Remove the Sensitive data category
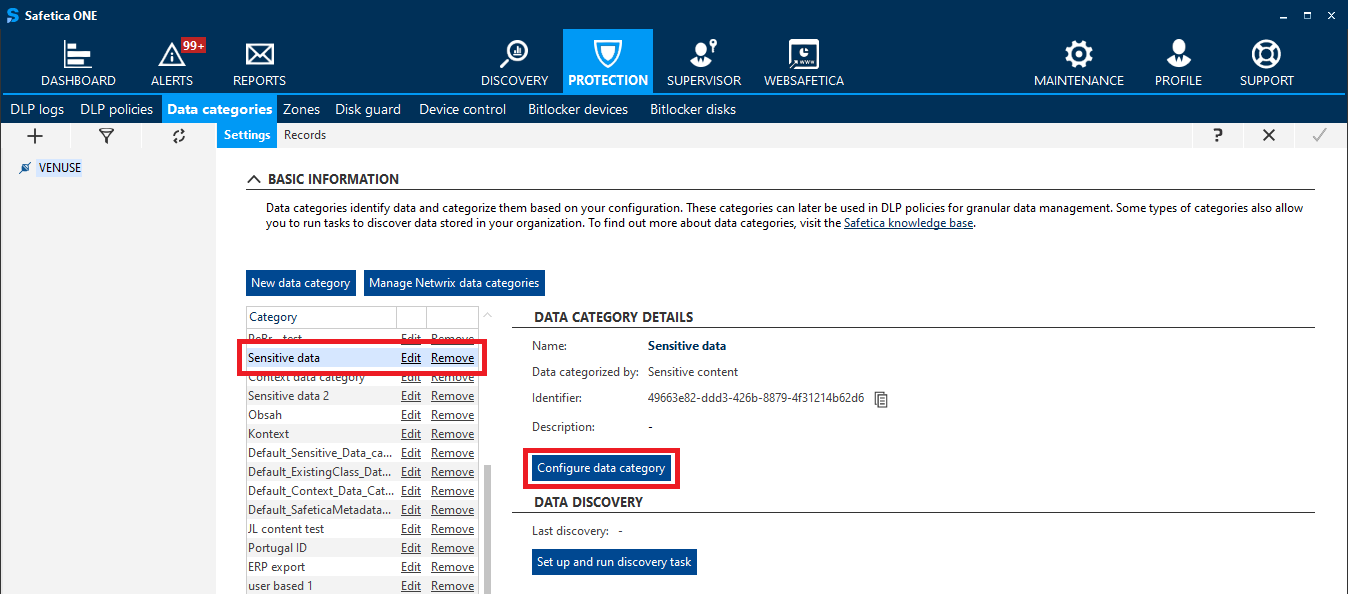 [x=452, y=358]
